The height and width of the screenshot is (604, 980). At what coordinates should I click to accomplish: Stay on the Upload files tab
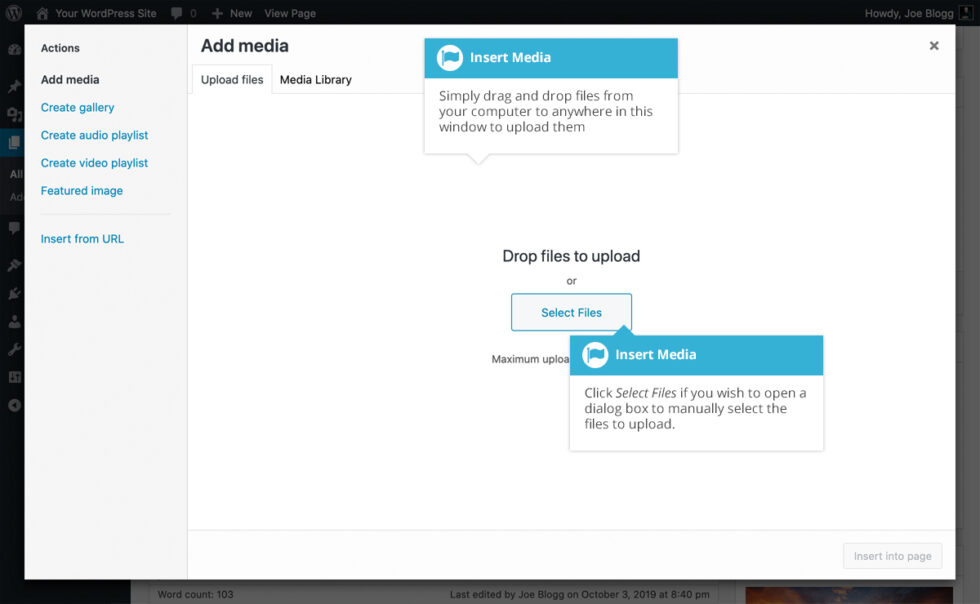(x=231, y=78)
